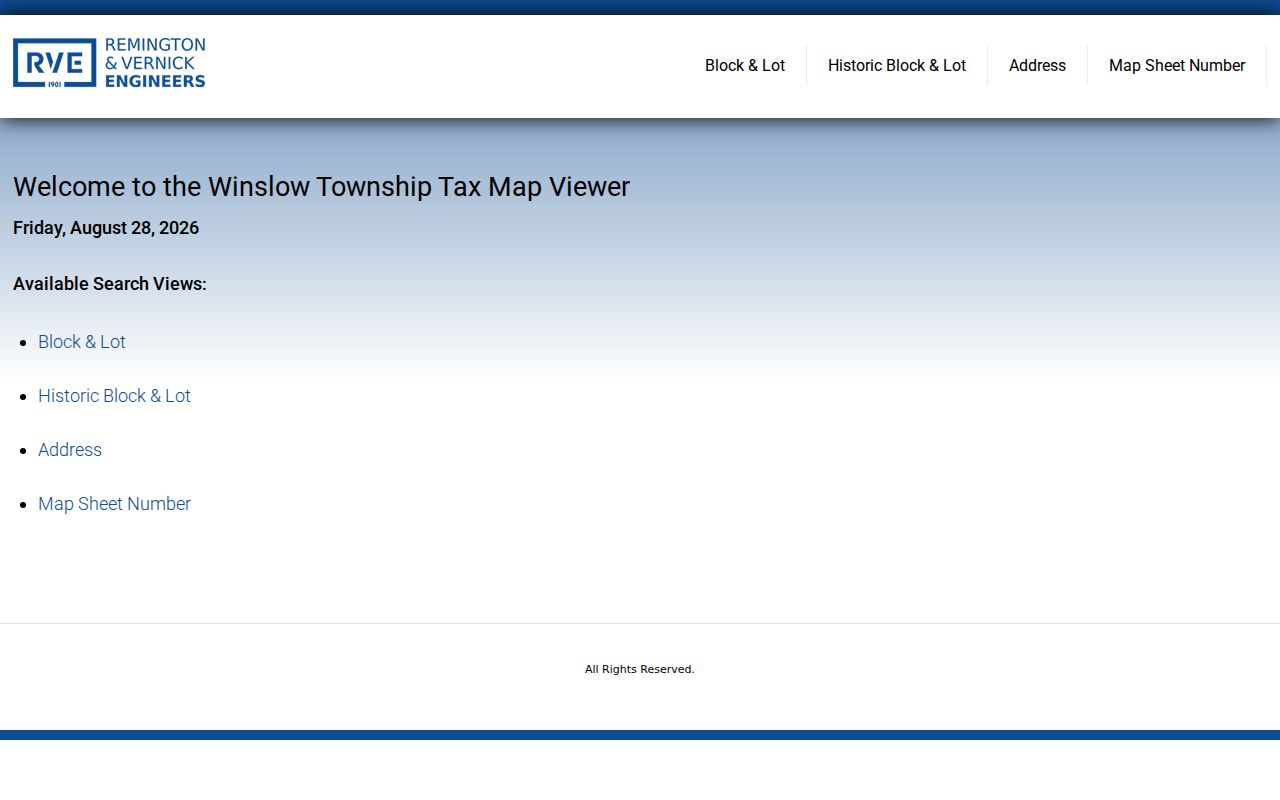Open the Map Sheet Number list link
Screen dimensions: 1280x800
point(114,504)
